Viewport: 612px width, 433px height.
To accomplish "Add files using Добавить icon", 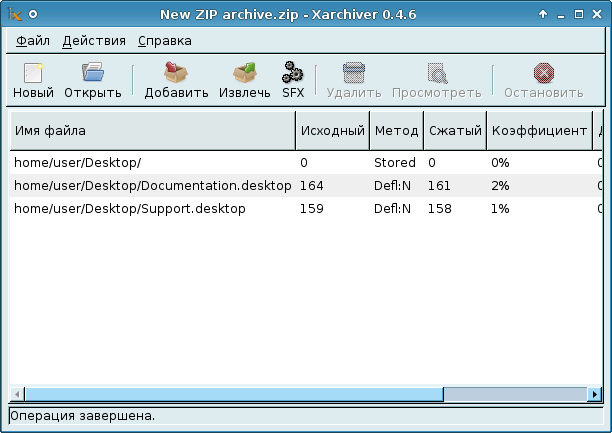I will pos(176,74).
